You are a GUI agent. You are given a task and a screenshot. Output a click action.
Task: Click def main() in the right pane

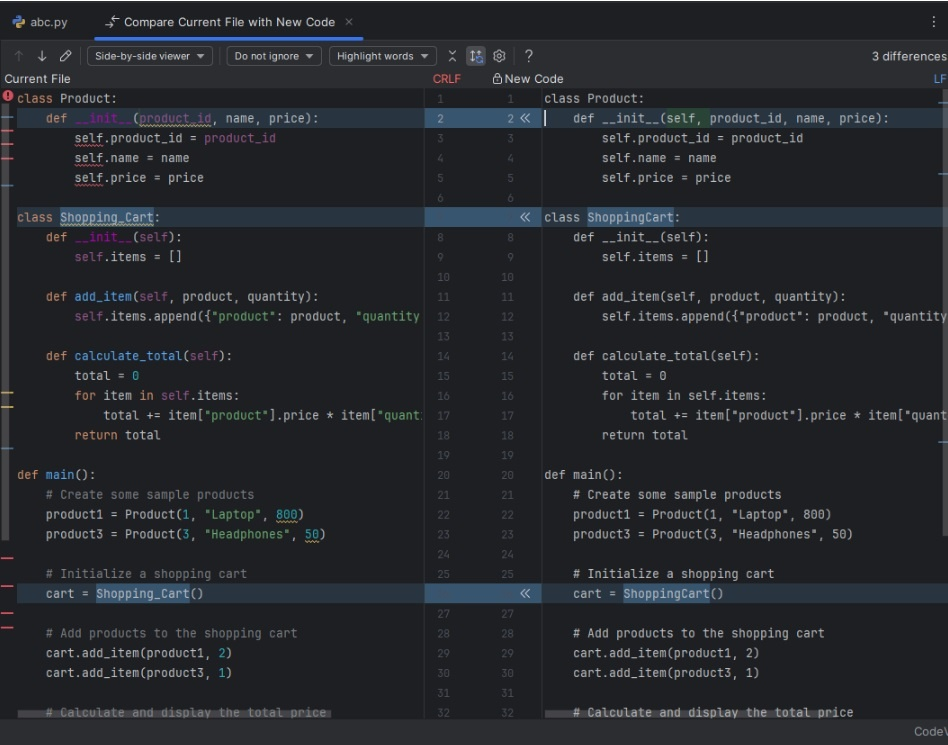pos(583,475)
